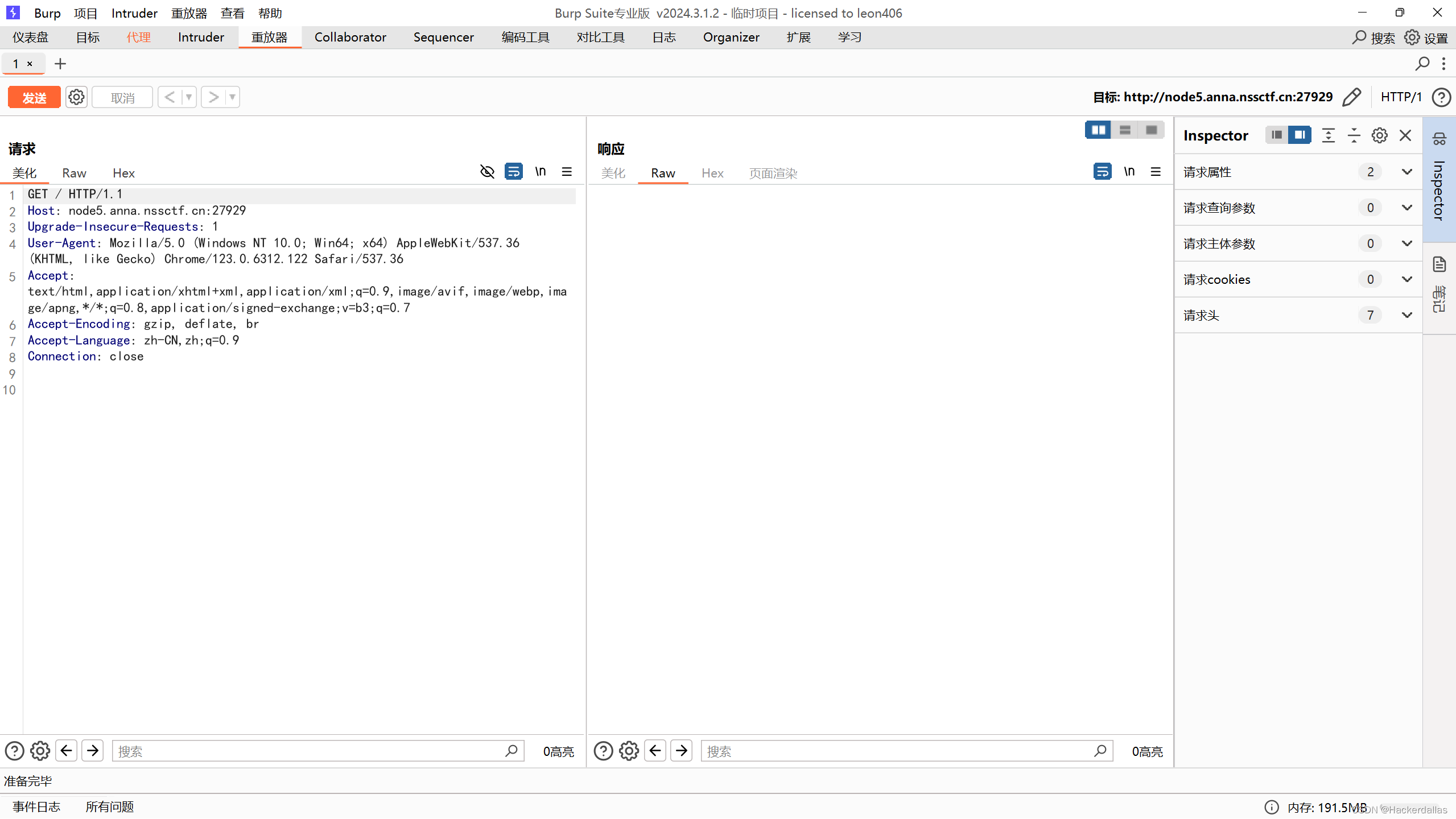Expand the 请求属性 section in Inspector
Image resolution: width=1456 pixels, height=819 pixels.
1406,172
